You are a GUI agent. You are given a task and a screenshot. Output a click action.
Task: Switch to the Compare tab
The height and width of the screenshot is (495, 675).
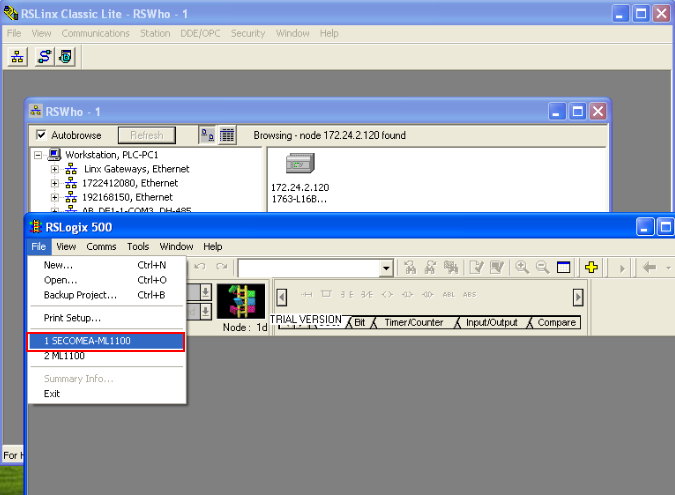556,322
